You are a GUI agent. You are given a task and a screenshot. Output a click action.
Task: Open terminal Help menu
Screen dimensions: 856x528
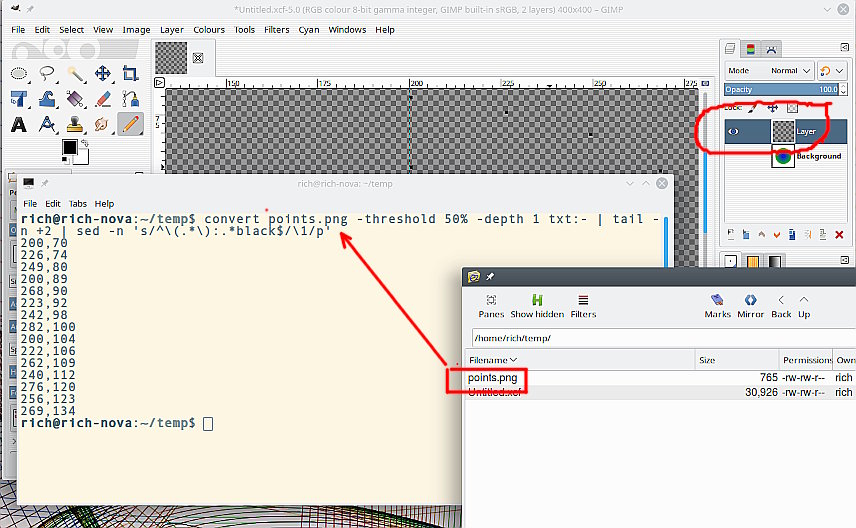coord(104,204)
